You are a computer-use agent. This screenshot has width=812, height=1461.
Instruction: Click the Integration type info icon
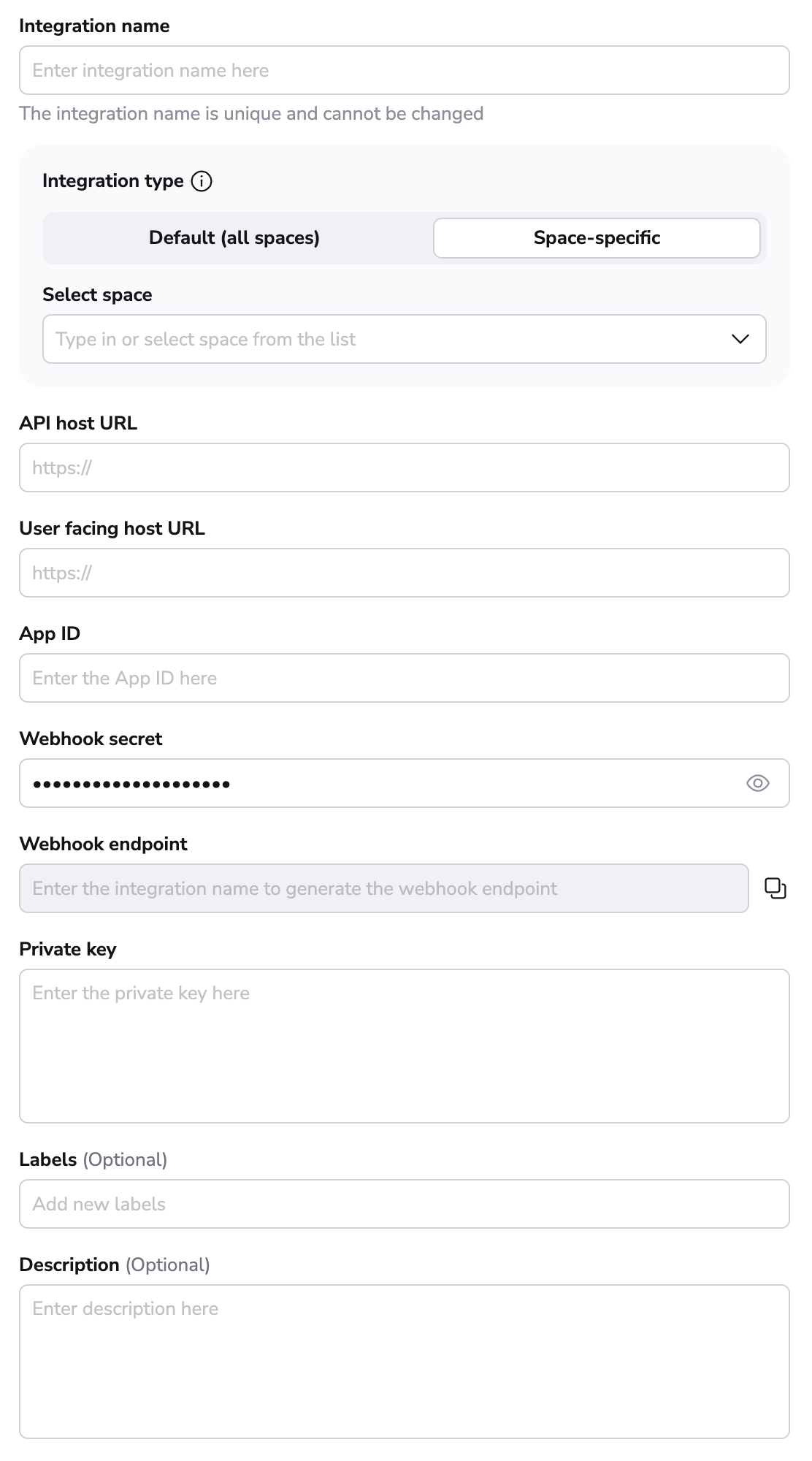202,181
